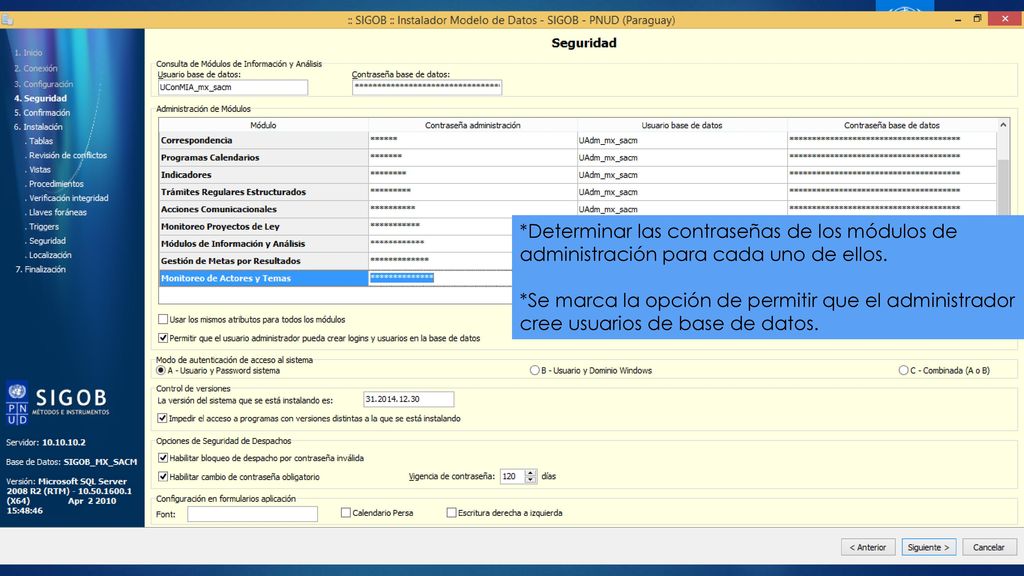The image size is (1024, 576).
Task: Click the Vigencia de contraseña value 120
Action: pos(512,477)
